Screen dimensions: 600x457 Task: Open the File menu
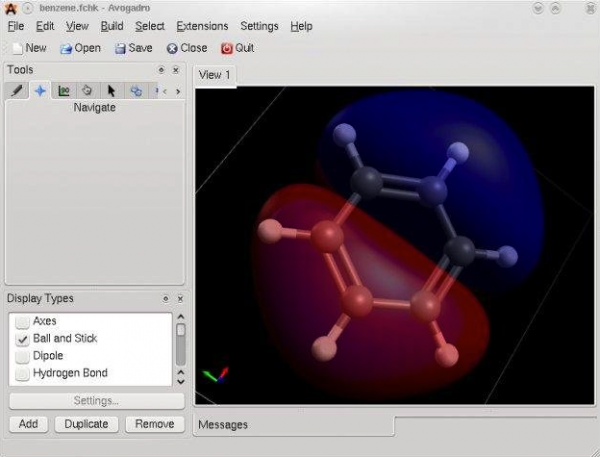pyautogui.click(x=16, y=26)
